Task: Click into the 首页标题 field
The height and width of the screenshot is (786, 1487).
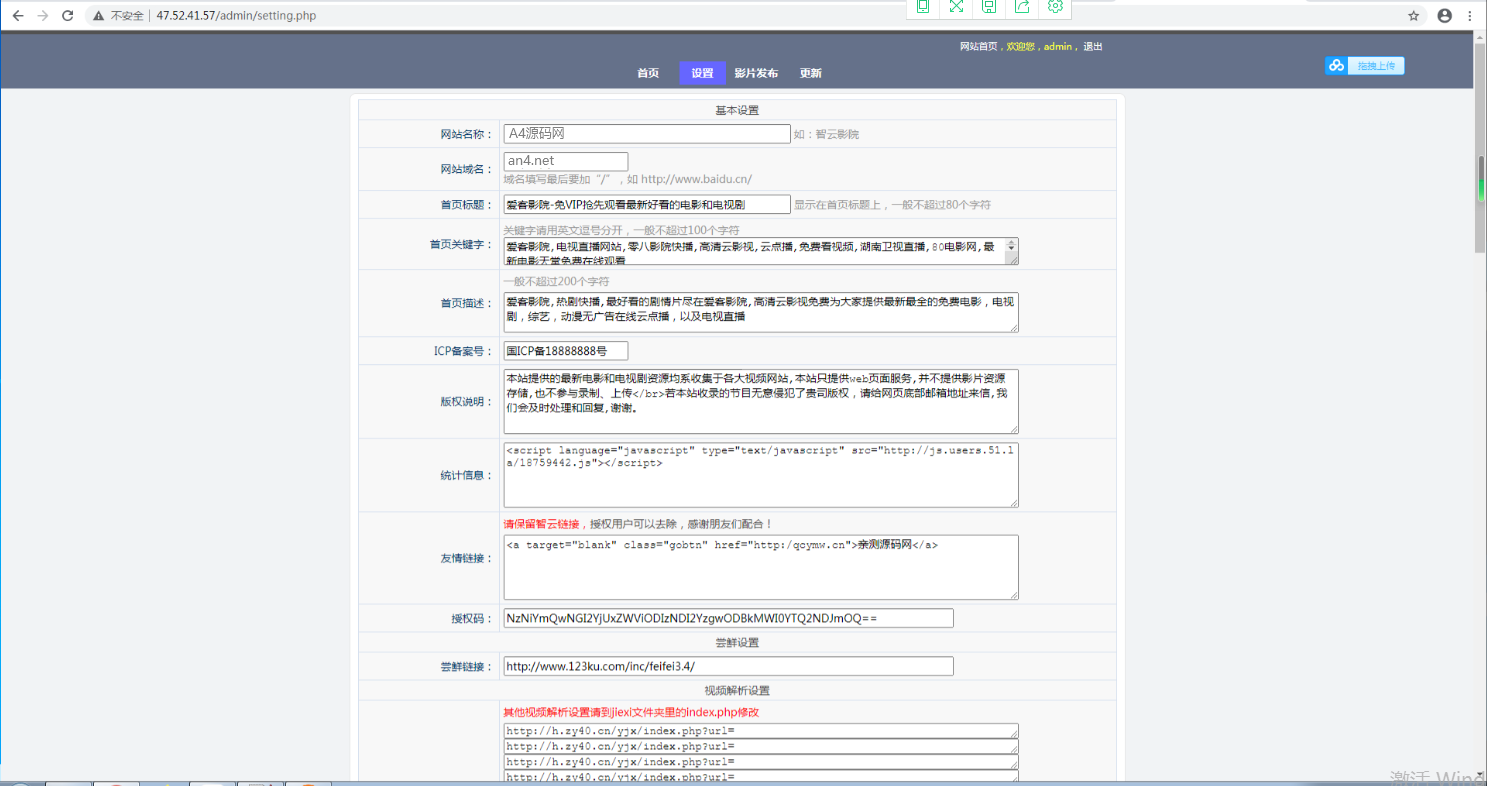Action: coord(647,204)
